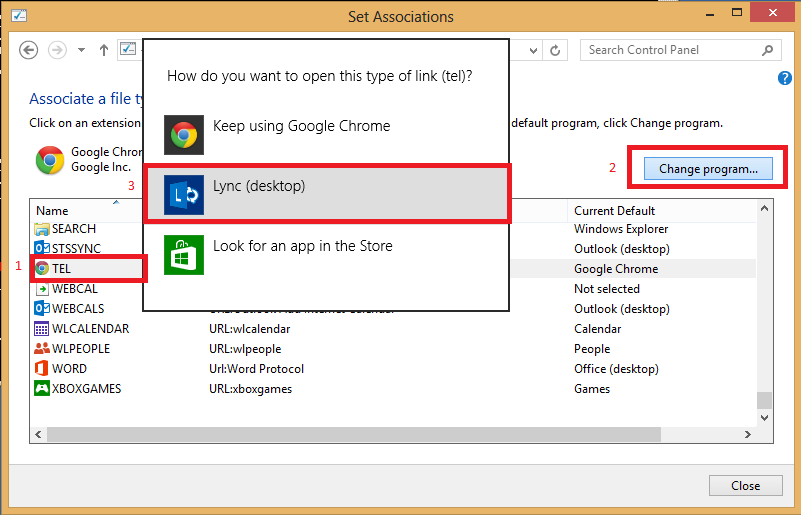Click the vertical scrollbar up arrow
This screenshot has height=515, width=801.
(x=764, y=208)
